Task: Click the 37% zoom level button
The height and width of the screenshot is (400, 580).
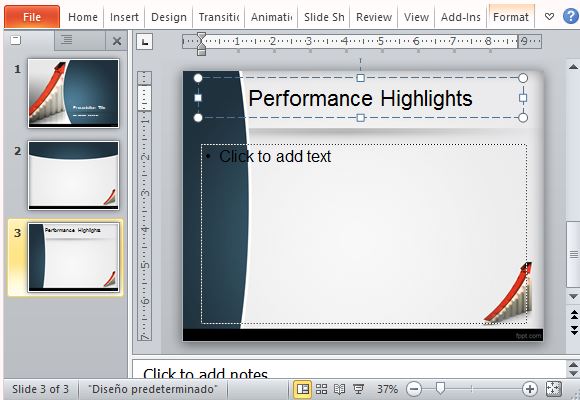Action: [x=387, y=389]
